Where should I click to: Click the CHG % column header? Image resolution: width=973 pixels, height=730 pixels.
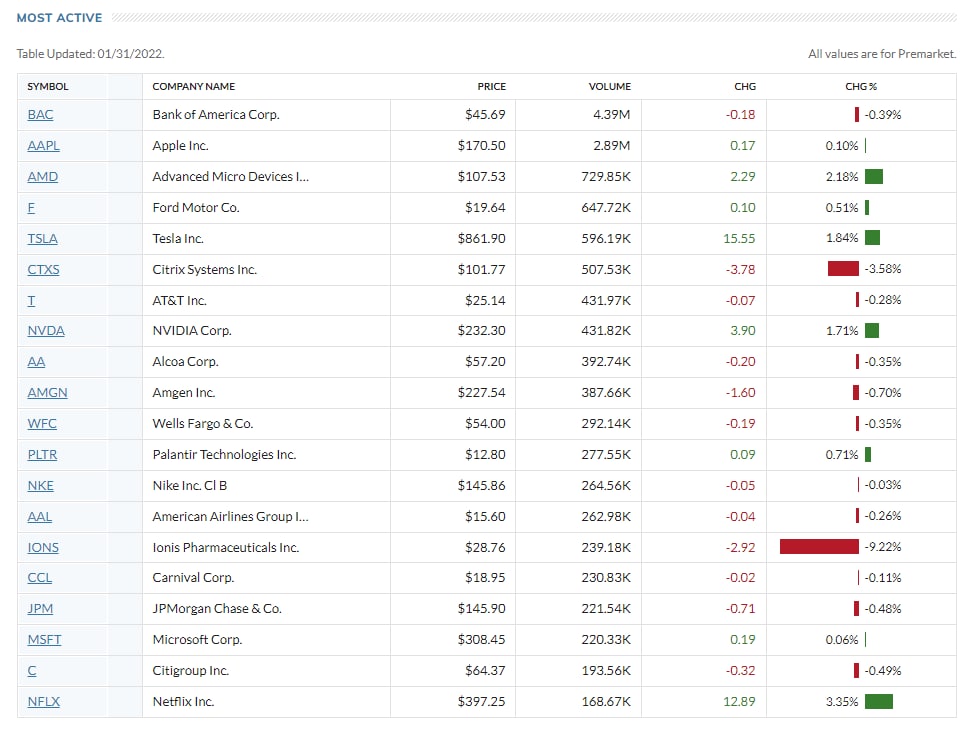click(857, 87)
